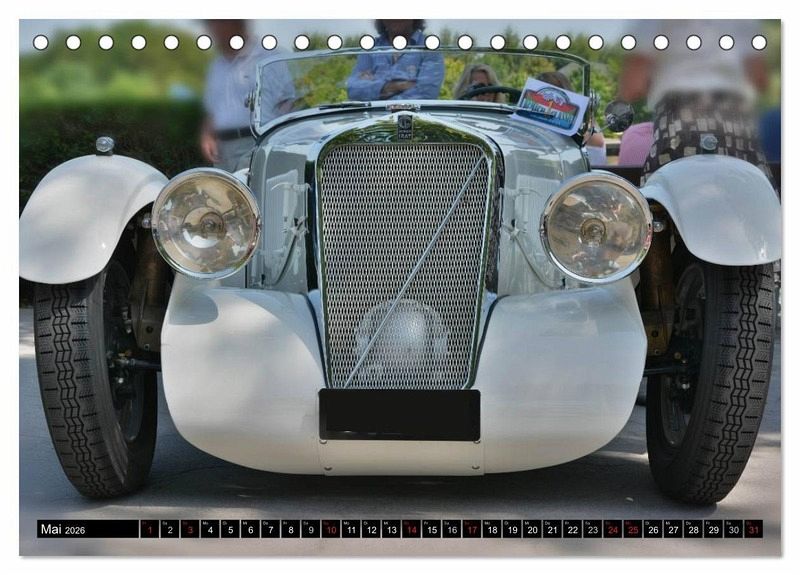
Task: Choose day 19 in the date row
Action: [512, 529]
